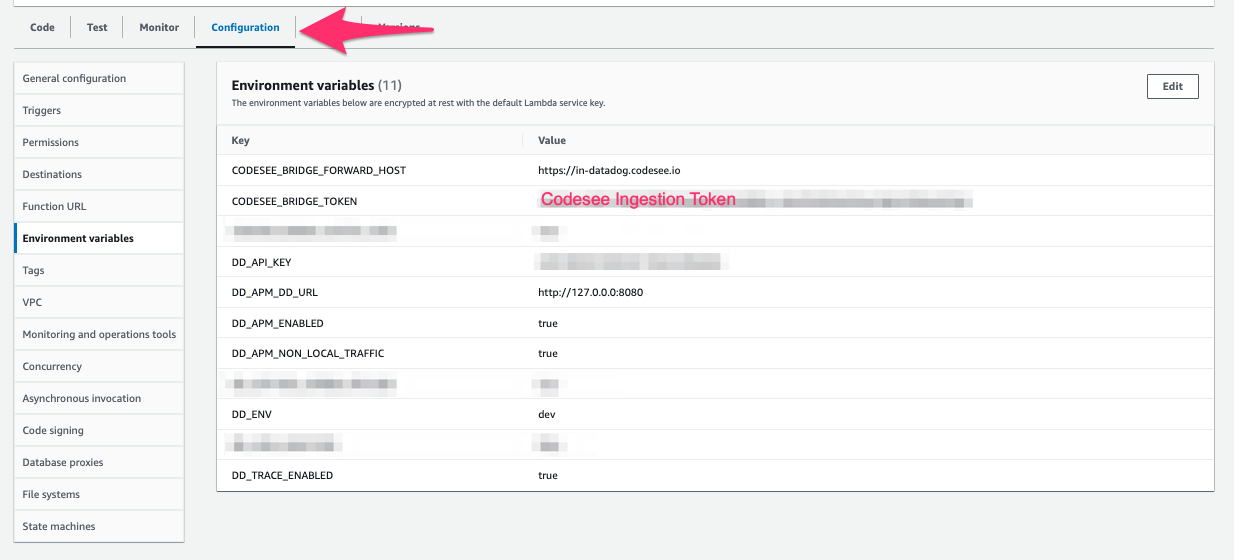This screenshot has height=560, width=1234.
Task: Select DD_APM_NON_LOCAL_TRAFFIC key
Action: tap(307, 353)
